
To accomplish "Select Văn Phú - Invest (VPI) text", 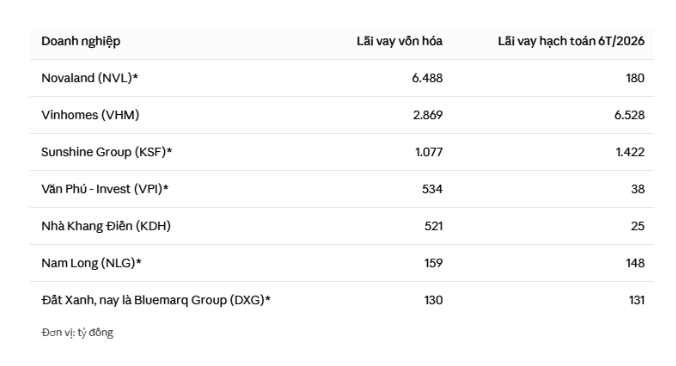I will point(105,189).
